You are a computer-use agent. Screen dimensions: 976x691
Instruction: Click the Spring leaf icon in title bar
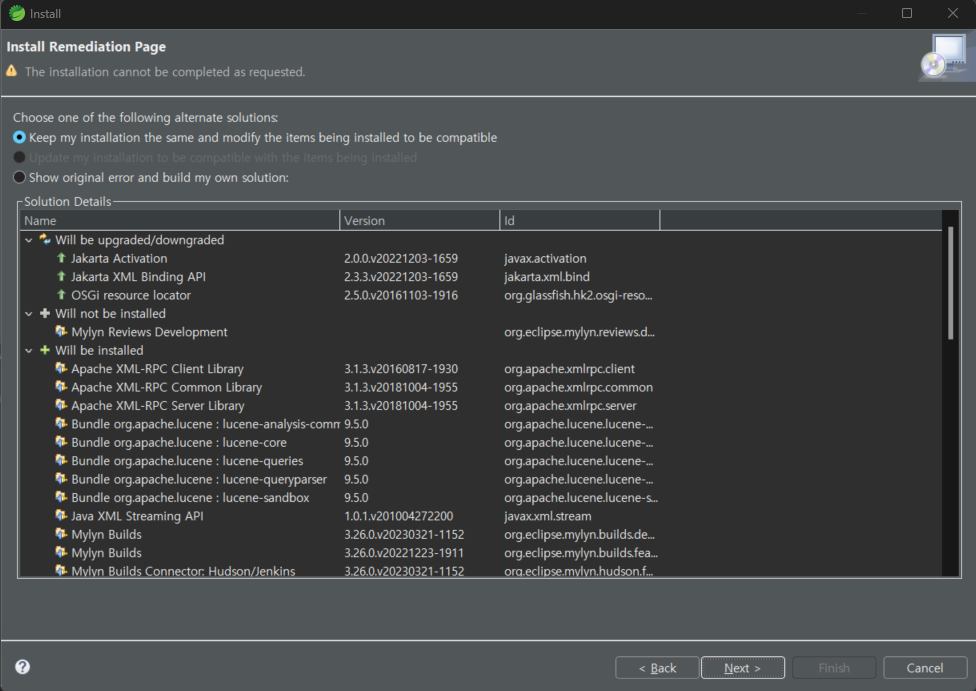point(17,13)
